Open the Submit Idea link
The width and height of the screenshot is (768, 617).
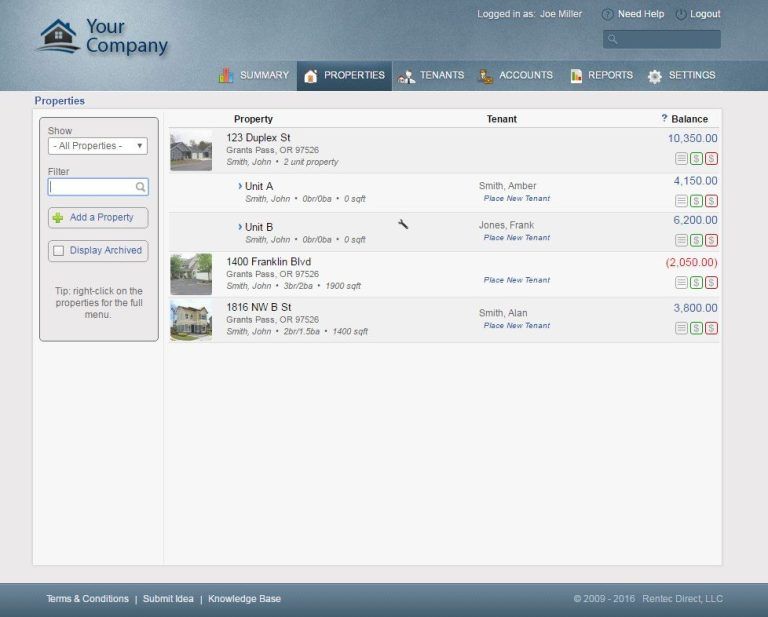tap(168, 599)
